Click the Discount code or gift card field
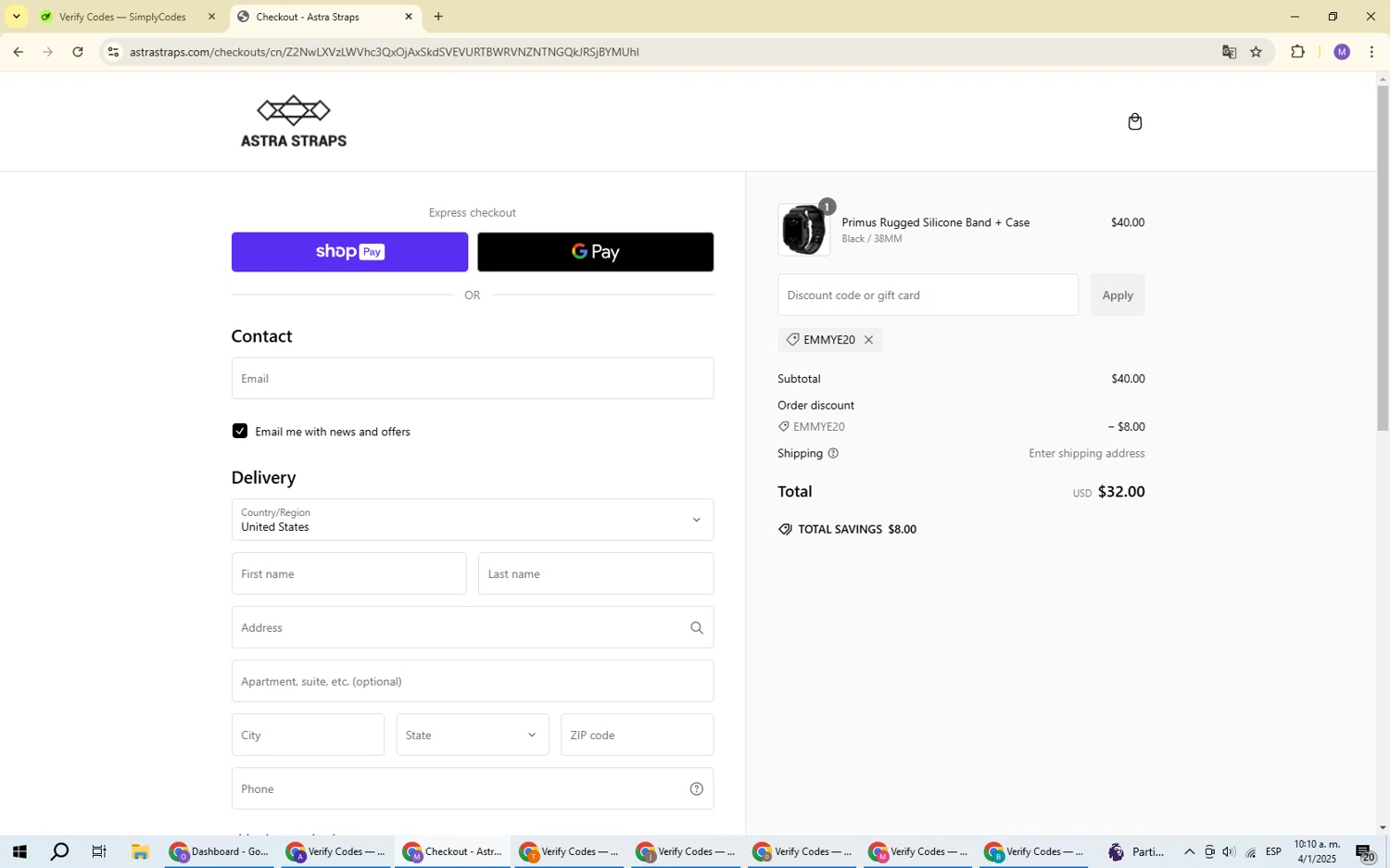Image resolution: width=1390 pixels, height=868 pixels. click(928, 295)
